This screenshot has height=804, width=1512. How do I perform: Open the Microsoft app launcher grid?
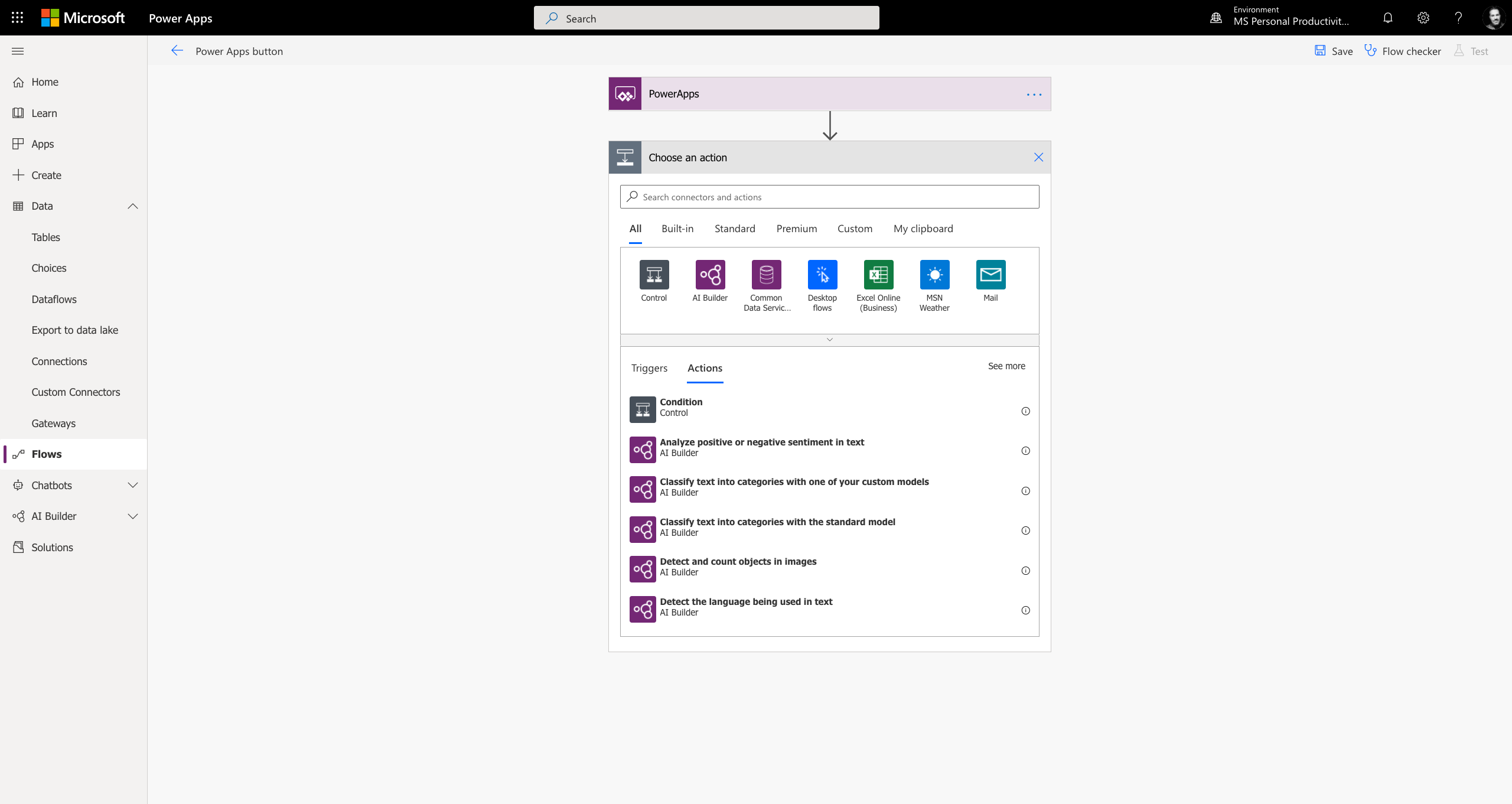coord(17,17)
